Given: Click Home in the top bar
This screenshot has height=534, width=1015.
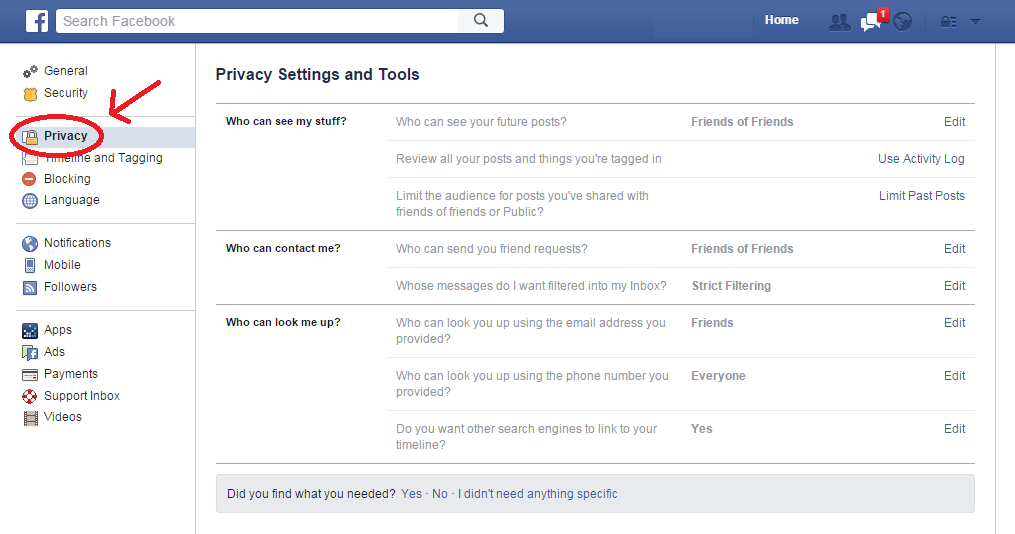Looking at the screenshot, I should 781,20.
